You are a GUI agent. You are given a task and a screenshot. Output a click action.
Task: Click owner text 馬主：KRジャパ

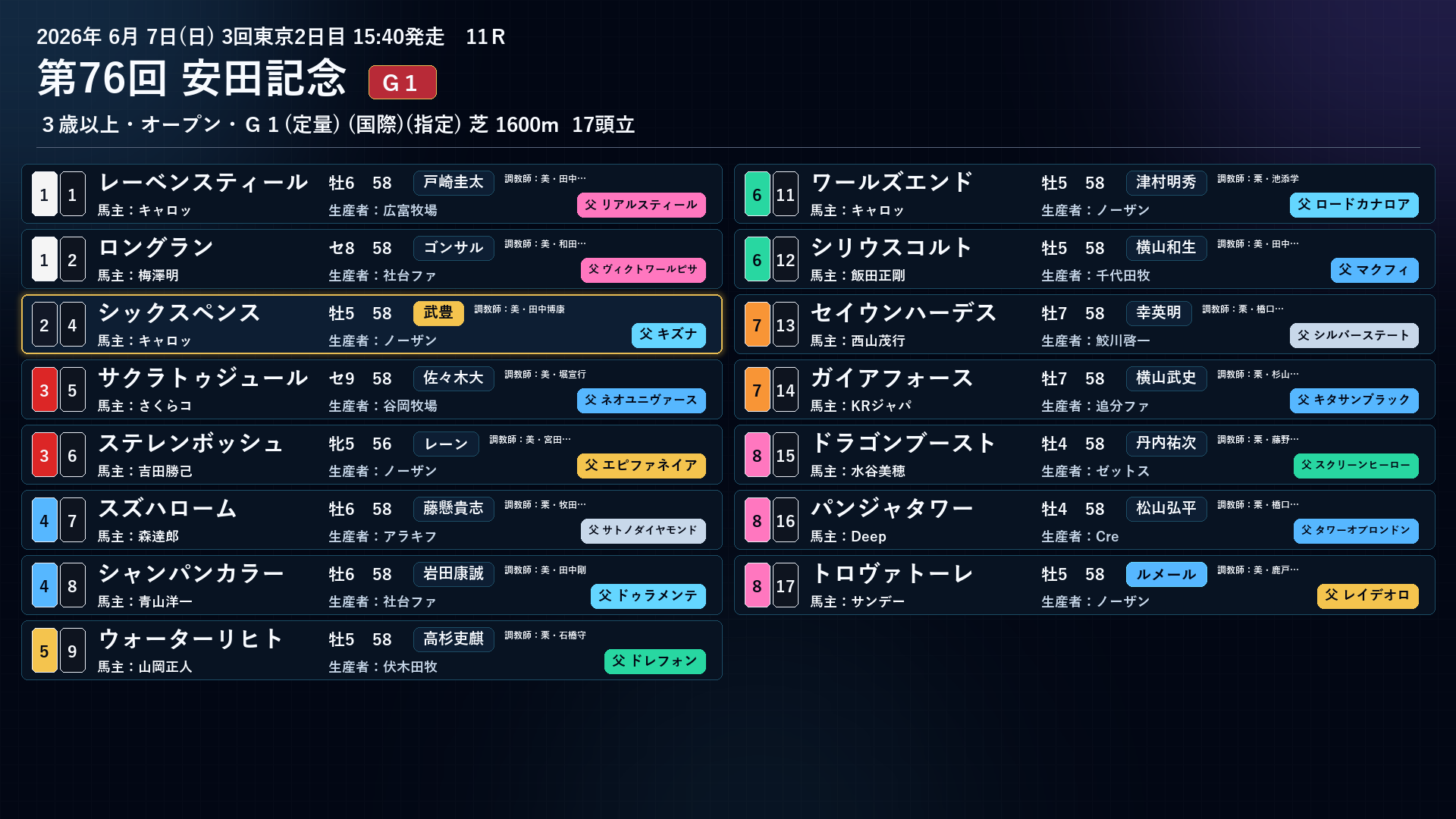pos(861,406)
